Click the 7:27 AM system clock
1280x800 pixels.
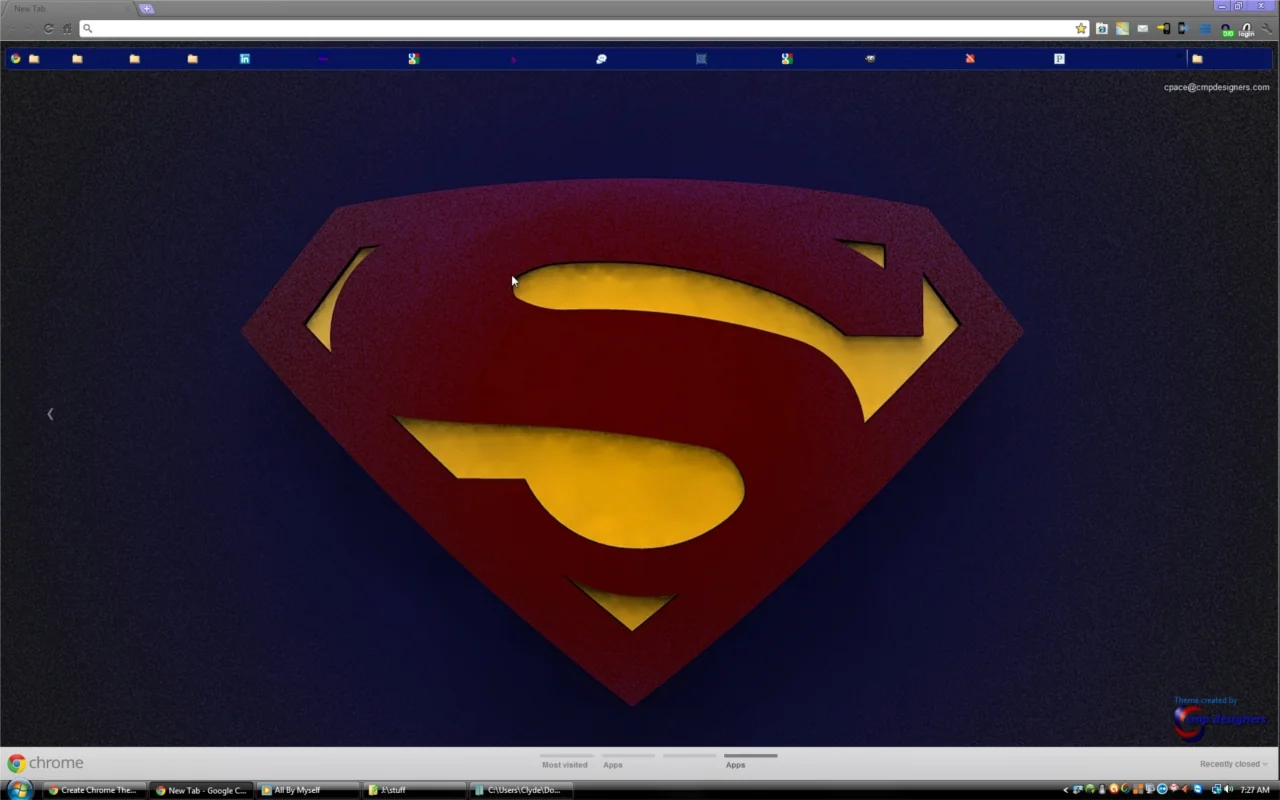(x=1255, y=790)
